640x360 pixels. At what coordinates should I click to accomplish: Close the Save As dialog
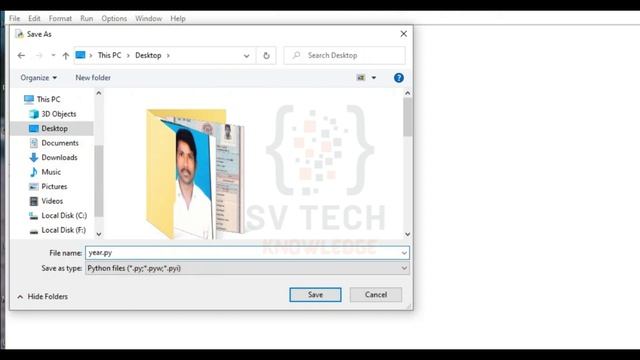pyautogui.click(x=403, y=34)
